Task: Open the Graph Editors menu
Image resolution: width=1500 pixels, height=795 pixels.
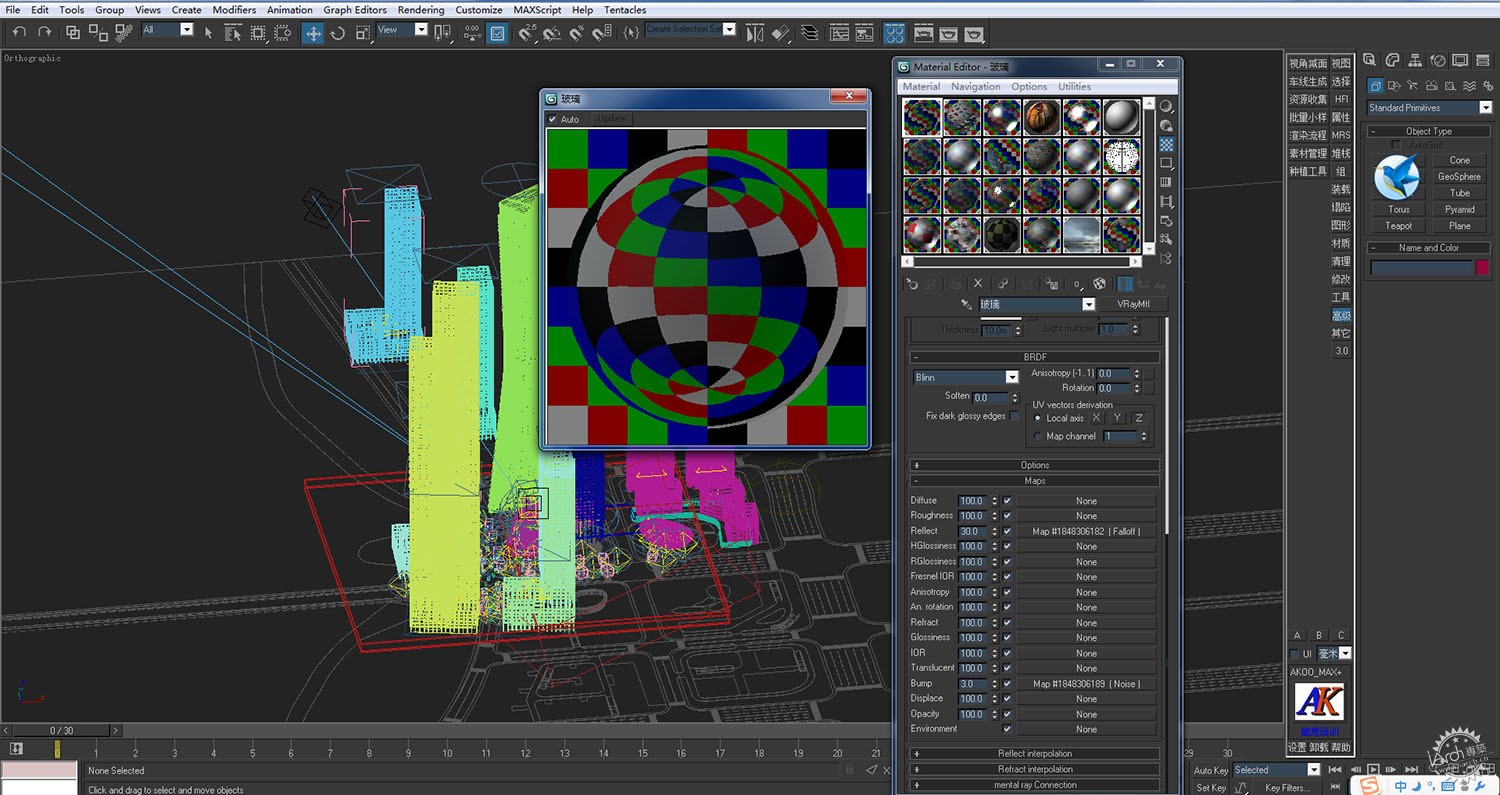Action: coord(355,10)
